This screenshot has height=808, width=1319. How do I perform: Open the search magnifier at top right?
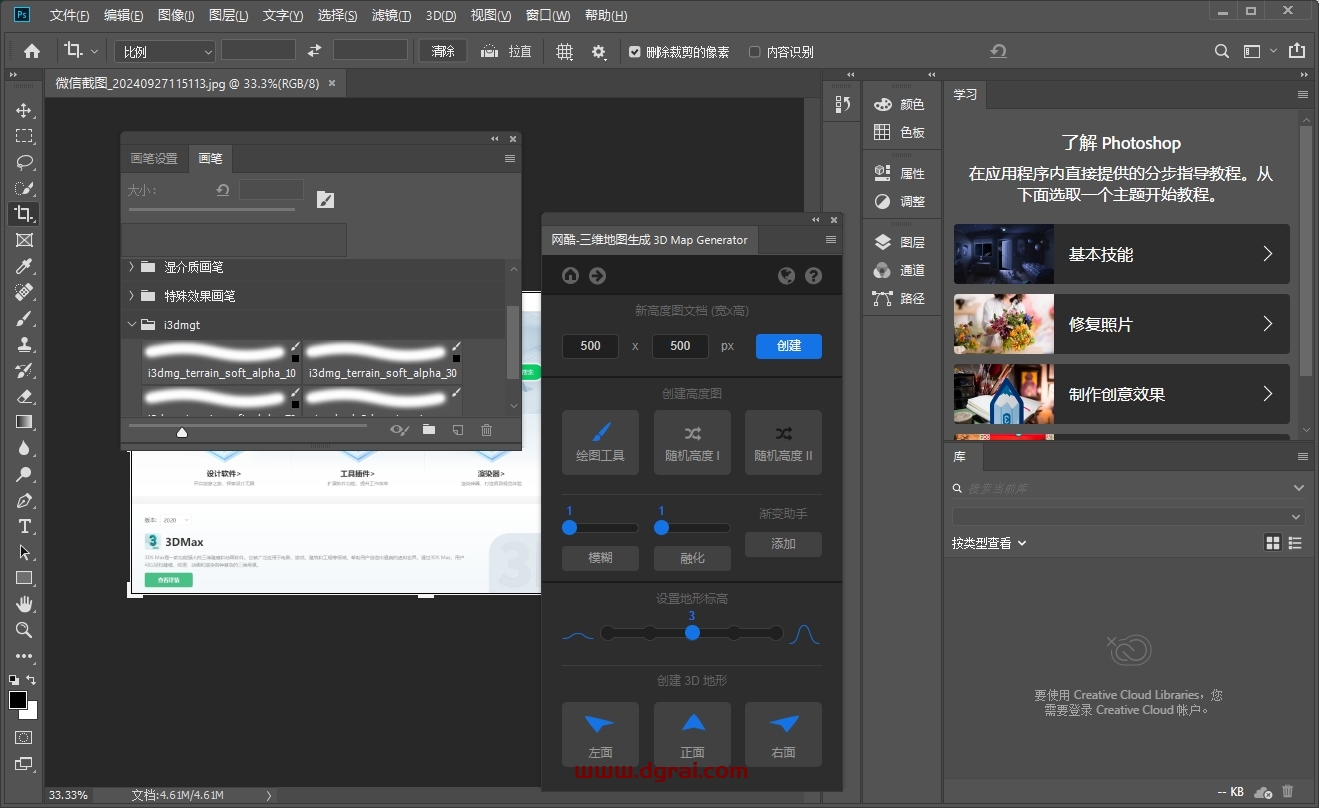[x=1222, y=51]
